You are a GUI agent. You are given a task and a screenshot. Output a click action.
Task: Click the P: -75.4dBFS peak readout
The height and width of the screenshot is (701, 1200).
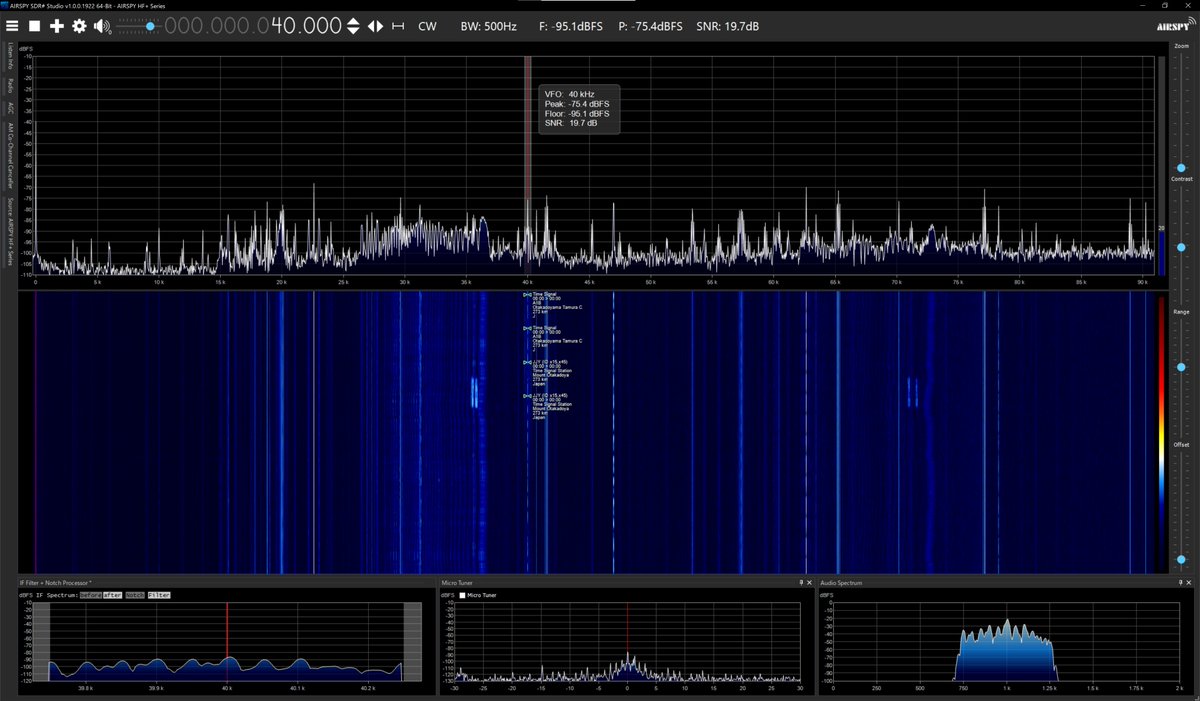(x=652, y=26)
